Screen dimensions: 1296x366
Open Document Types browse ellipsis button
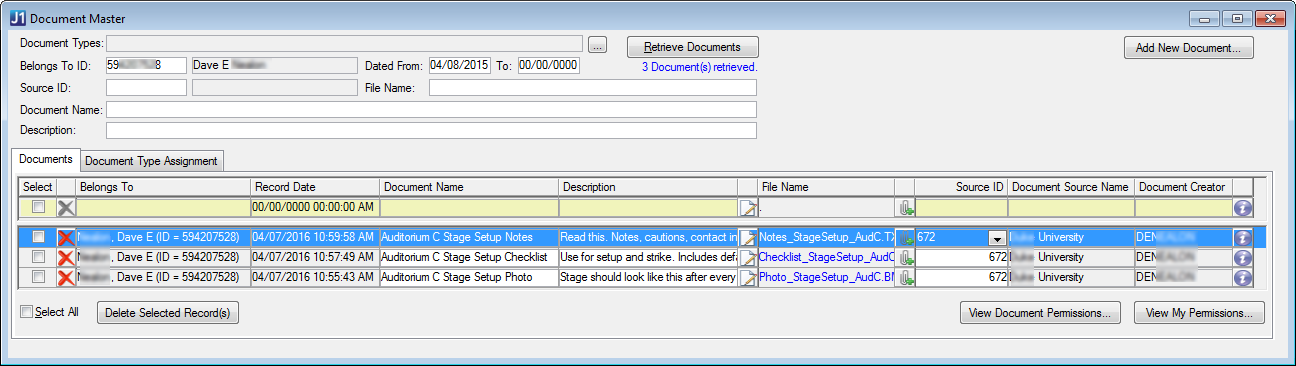pos(597,44)
